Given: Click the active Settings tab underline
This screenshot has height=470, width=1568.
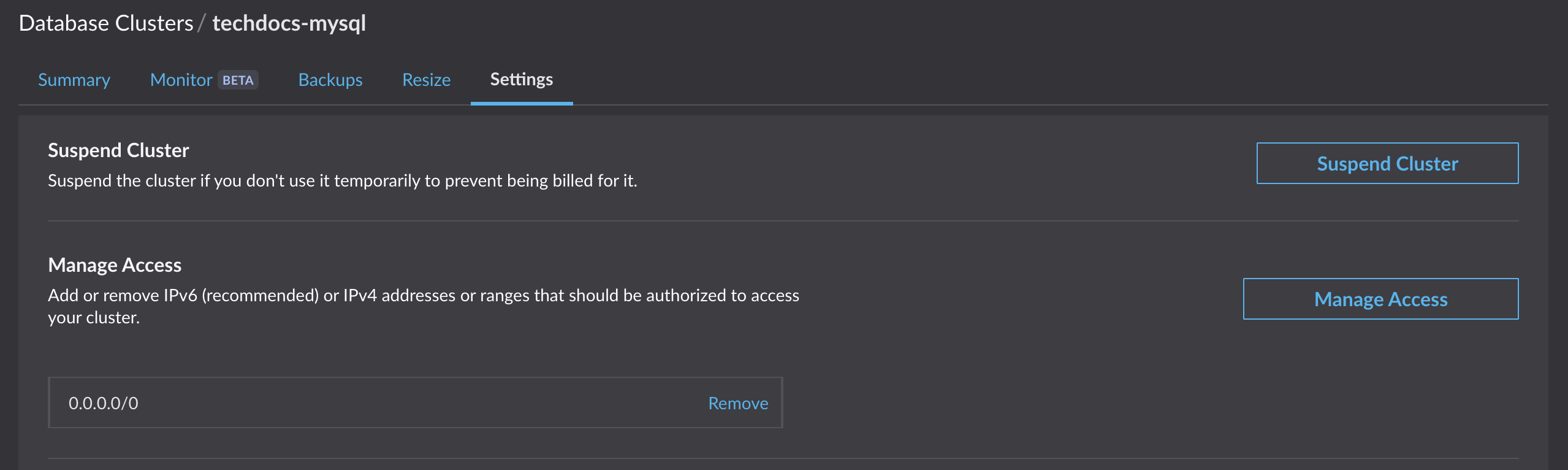Looking at the screenshot, I should (522, 104).
